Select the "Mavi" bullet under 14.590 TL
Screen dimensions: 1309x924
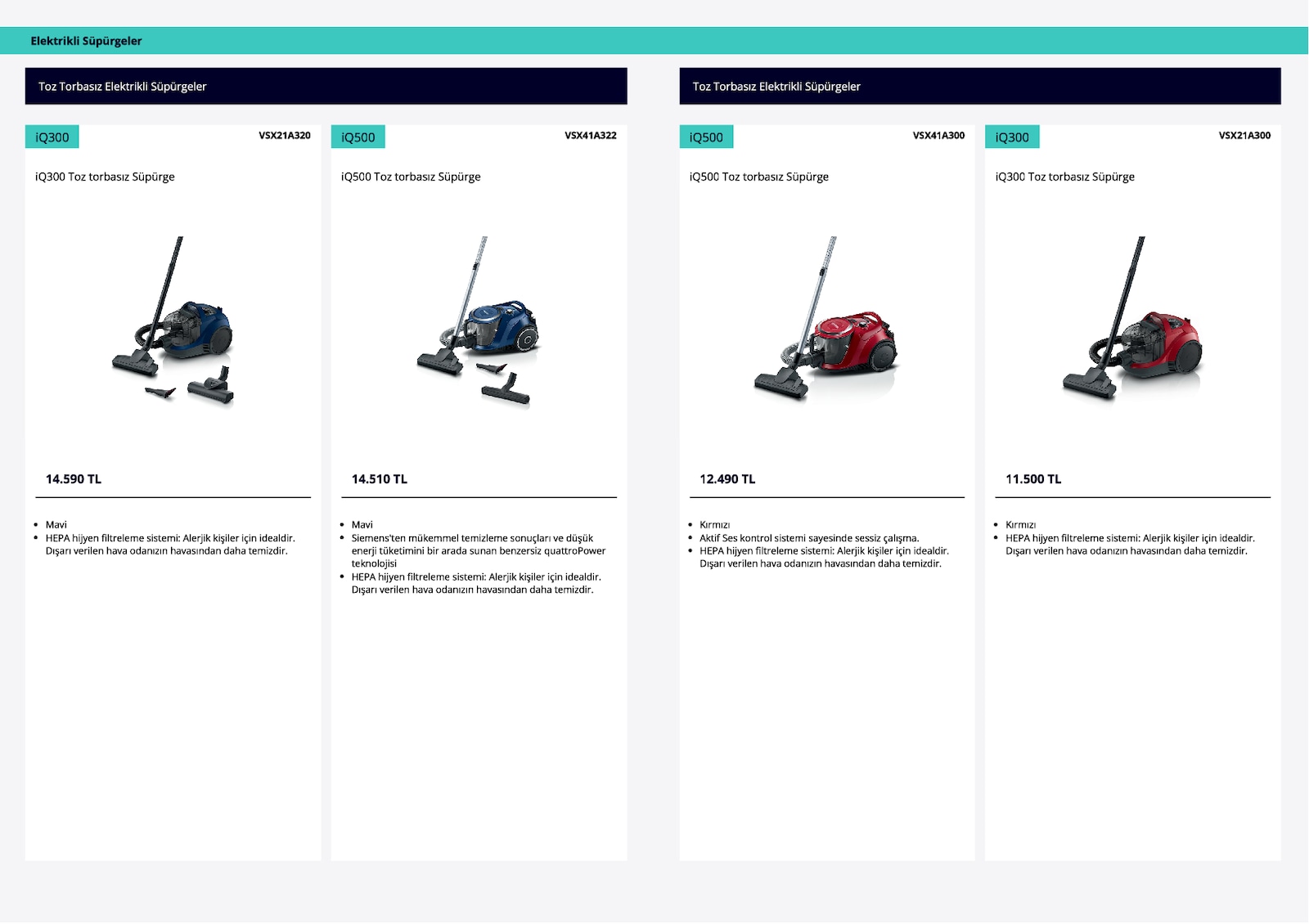[x=56, y=525]
